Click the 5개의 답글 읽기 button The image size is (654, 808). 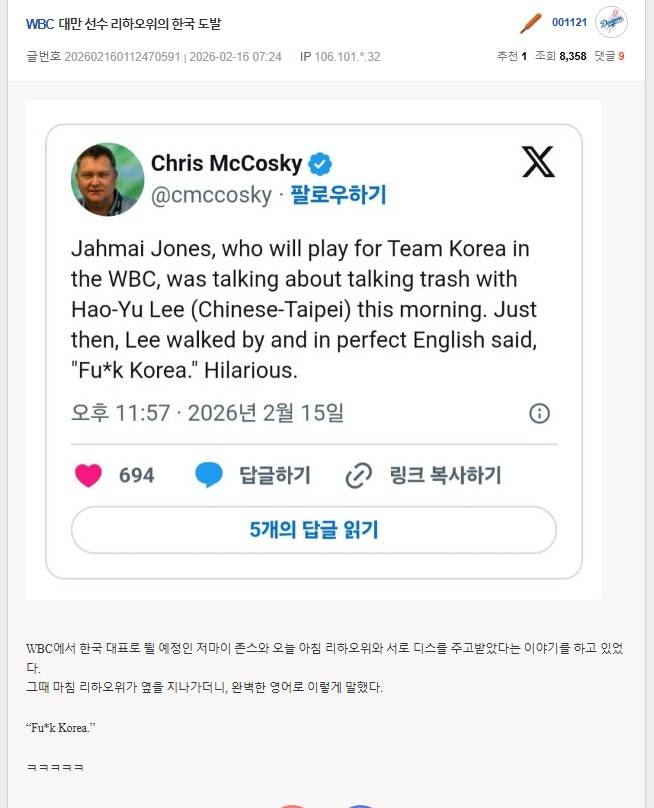314,530
